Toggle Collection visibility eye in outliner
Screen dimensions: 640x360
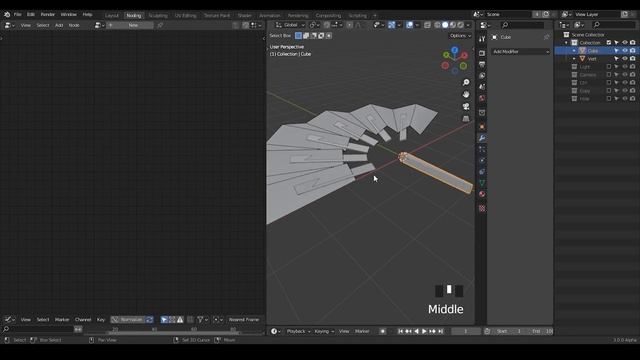(624, 42)
